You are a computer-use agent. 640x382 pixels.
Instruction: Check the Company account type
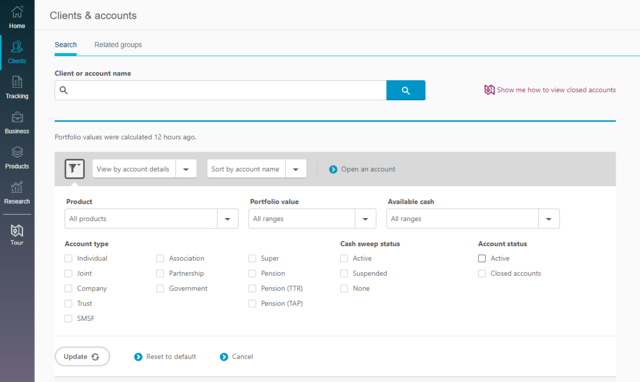[x=68, y=289]
